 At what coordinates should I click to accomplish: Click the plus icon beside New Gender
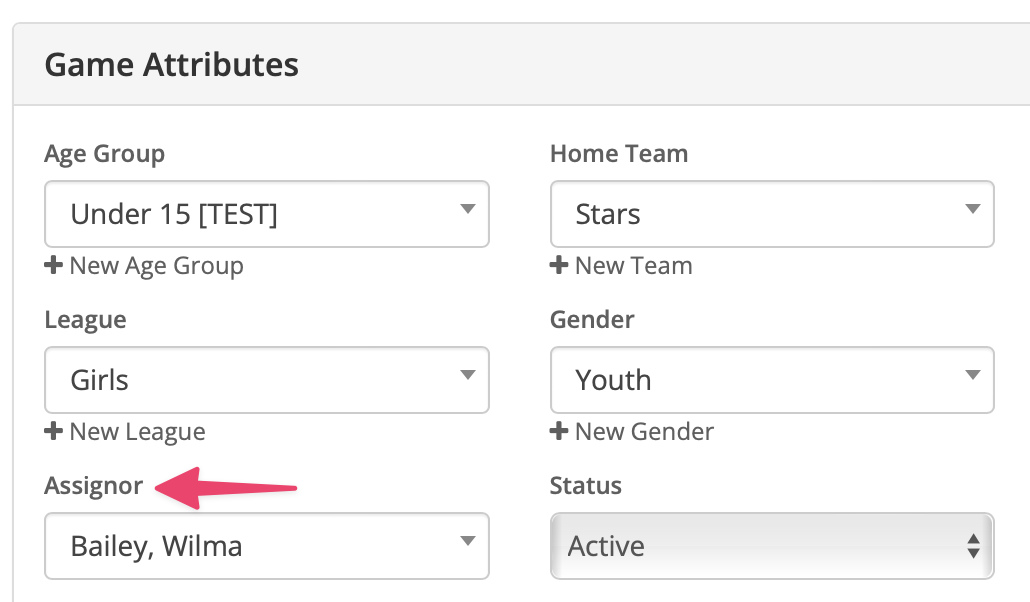(x=559, y=431)
